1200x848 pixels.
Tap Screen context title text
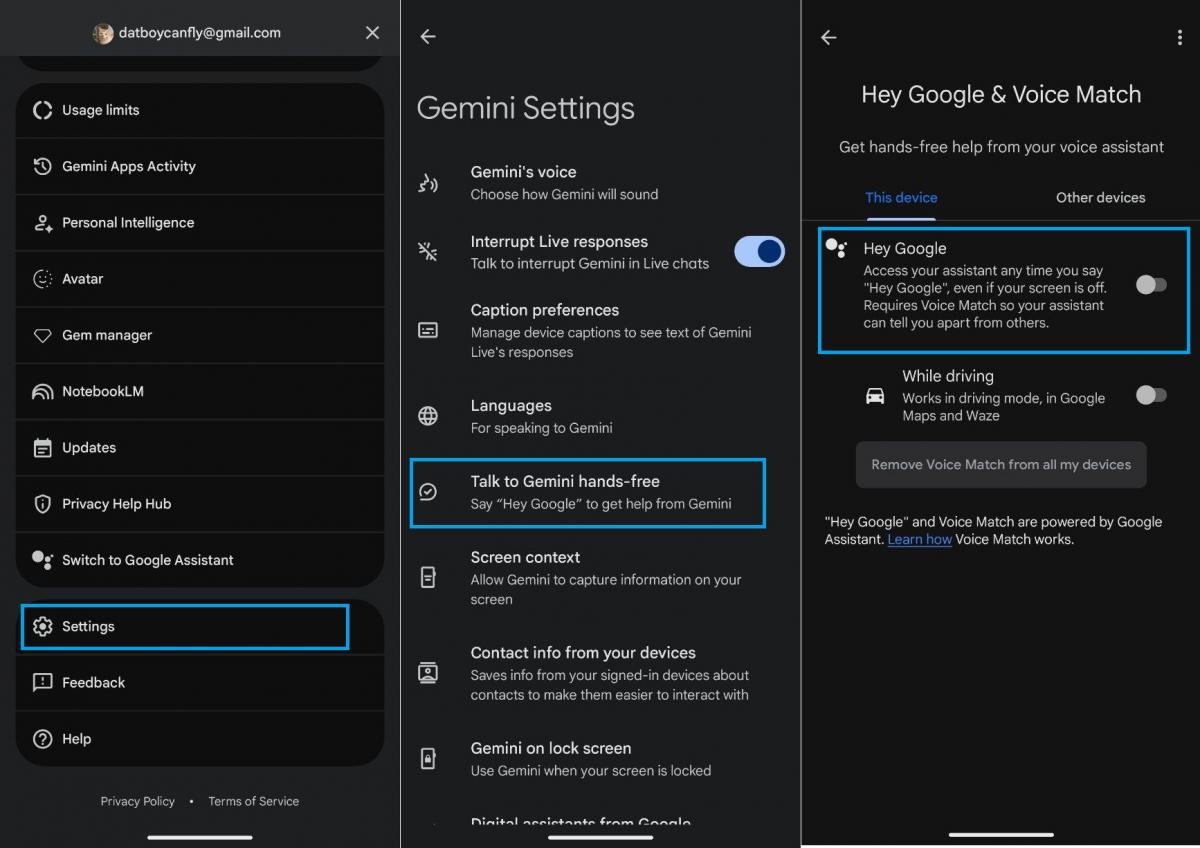click(525, 557)
